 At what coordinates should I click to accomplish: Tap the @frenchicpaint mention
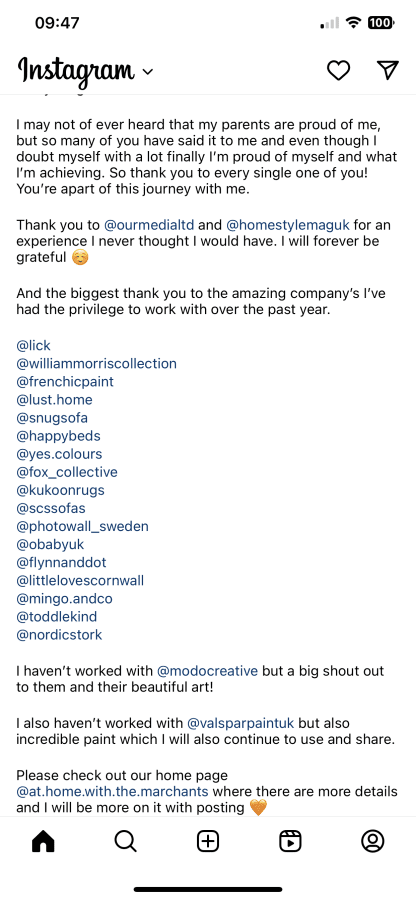[65, 382]
